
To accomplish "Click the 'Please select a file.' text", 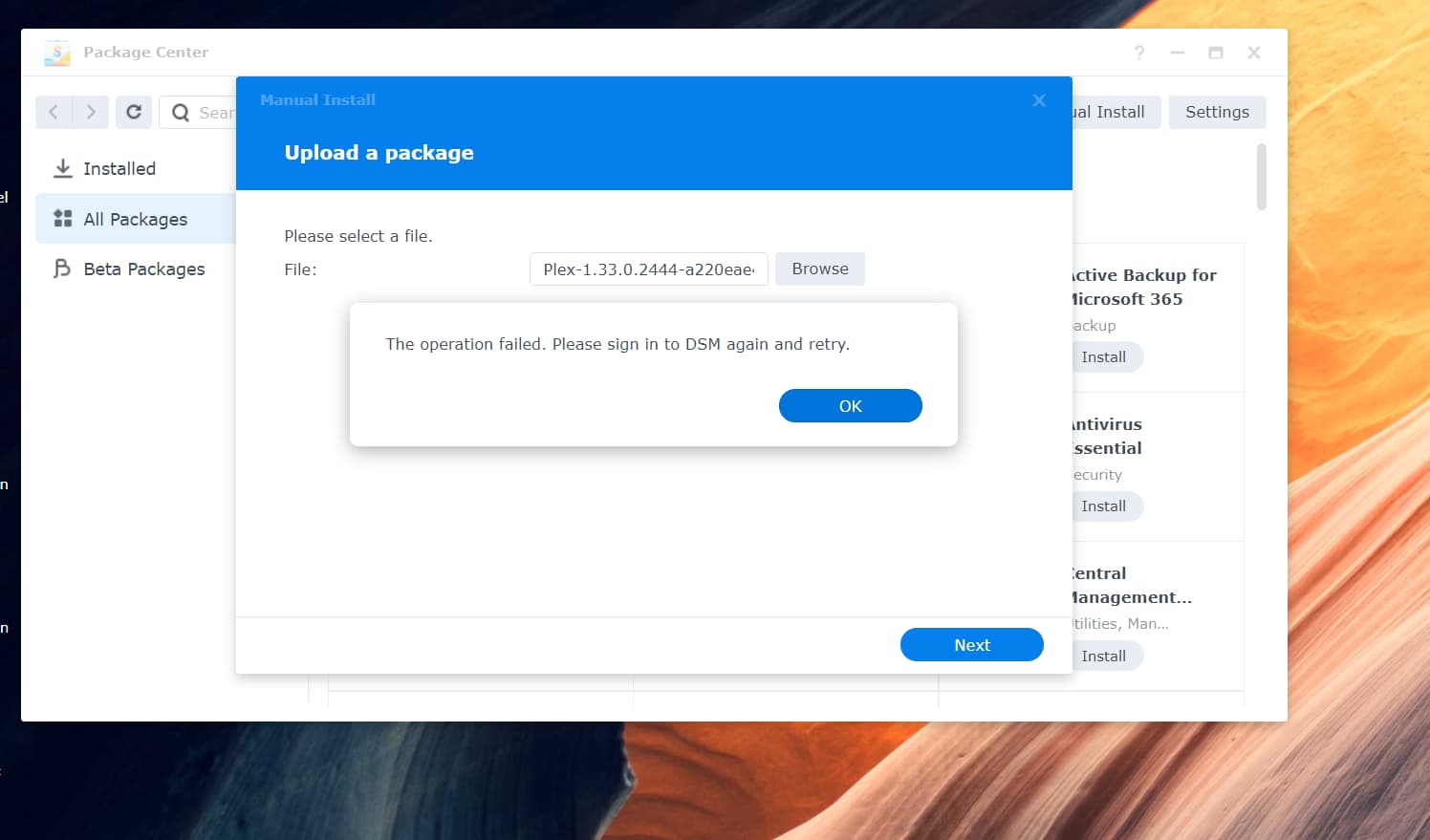I will (x=358, y=236).
